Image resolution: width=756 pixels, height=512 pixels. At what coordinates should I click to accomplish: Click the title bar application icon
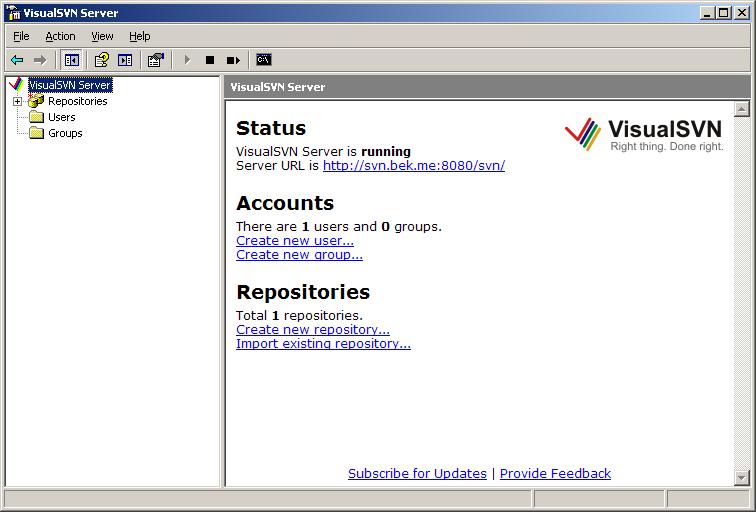(13, 13)
